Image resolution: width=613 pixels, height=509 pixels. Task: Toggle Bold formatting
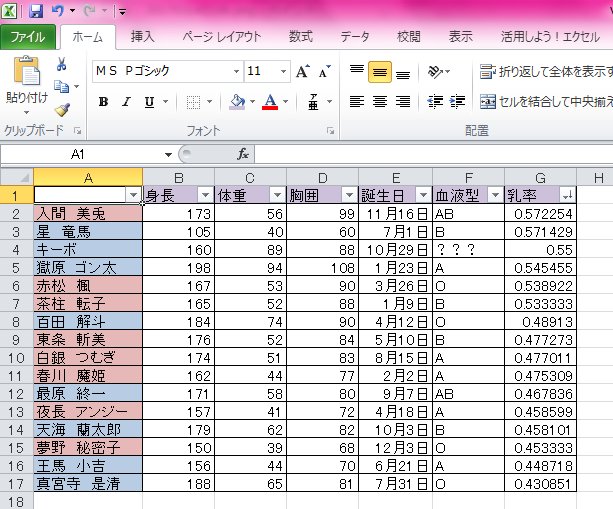pos(103,102)
